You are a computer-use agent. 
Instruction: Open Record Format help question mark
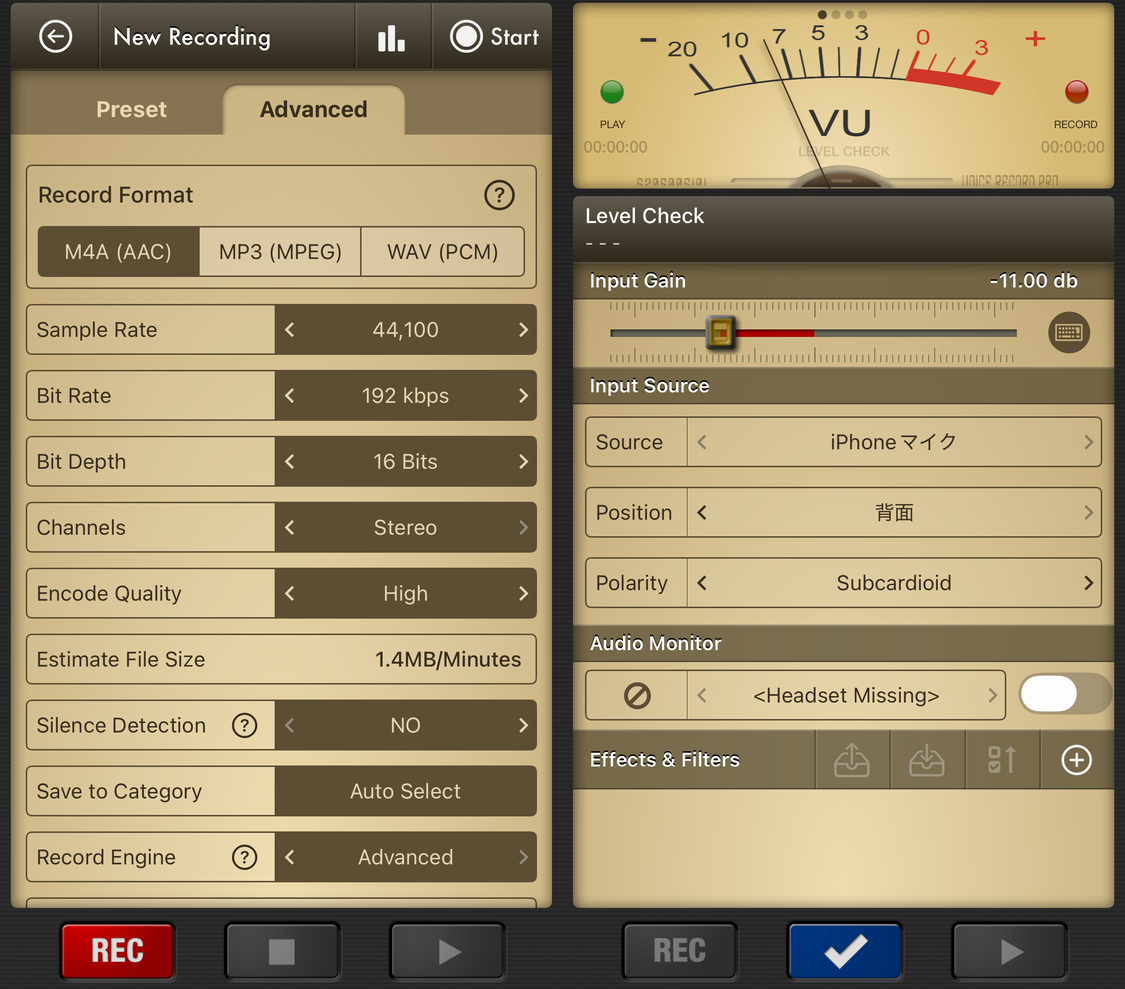[499, 195]
